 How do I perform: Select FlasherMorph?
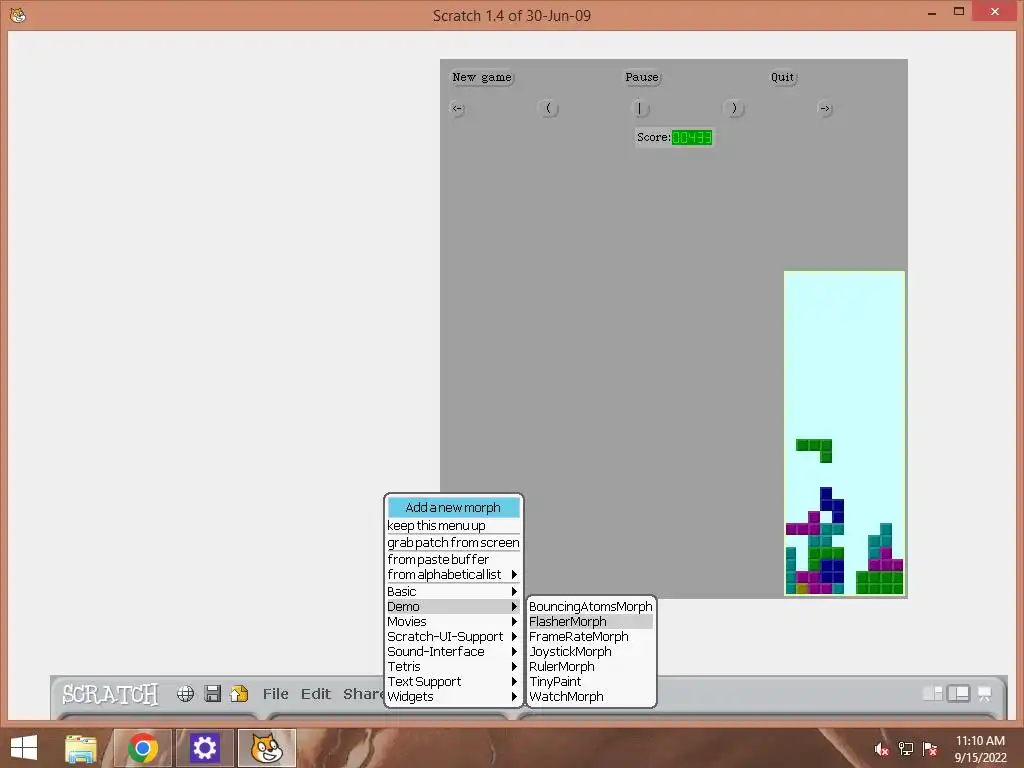590,622
